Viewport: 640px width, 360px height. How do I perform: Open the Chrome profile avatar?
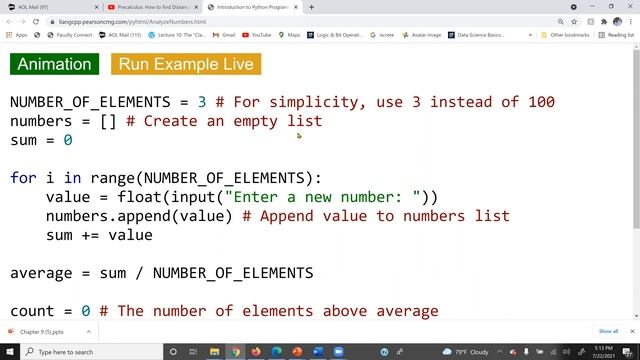pos(617,22)
